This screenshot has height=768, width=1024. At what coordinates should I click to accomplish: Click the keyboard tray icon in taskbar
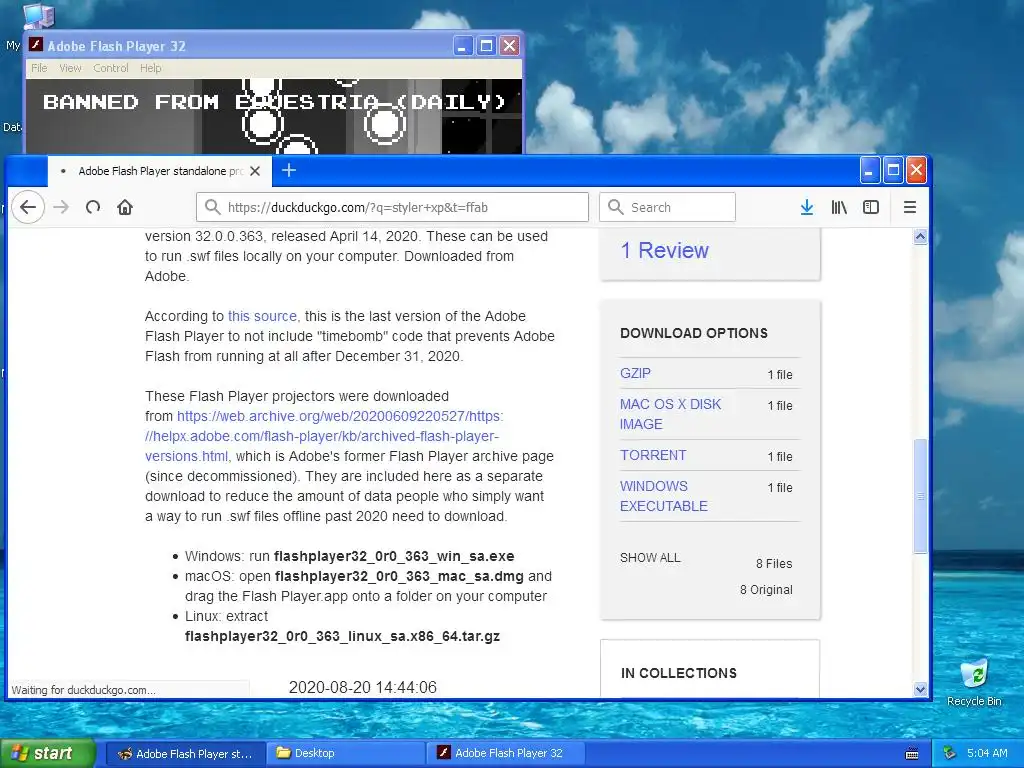pos(912,754)
